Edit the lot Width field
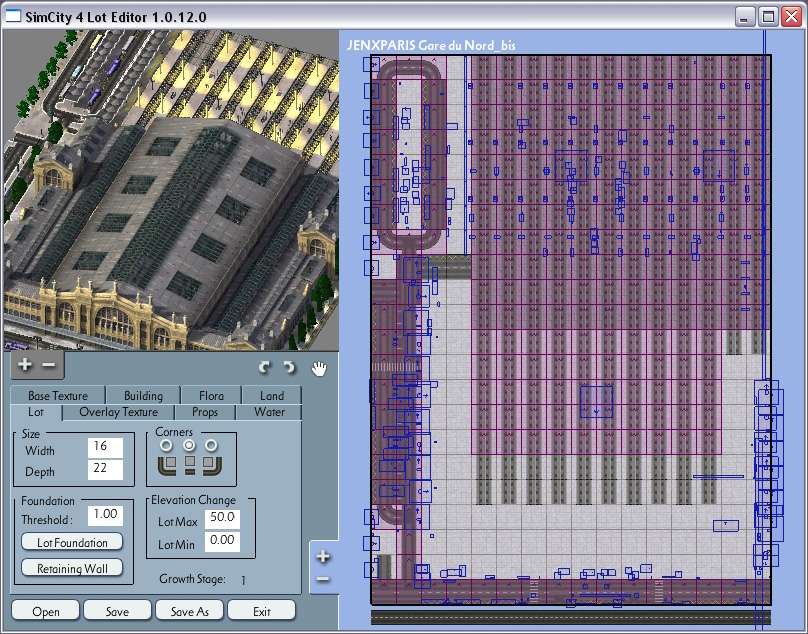Screen dimensions: 808x634 click(x=105, y=447)
